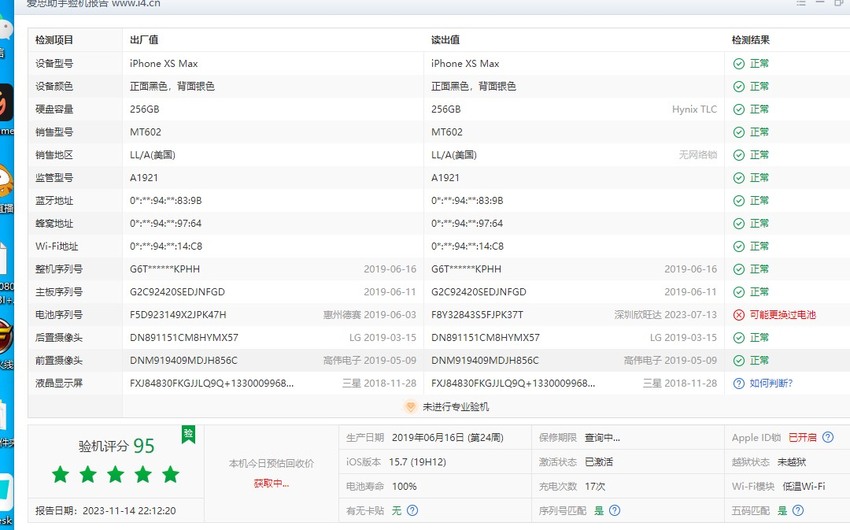The height and width of the screenshot is (530, 850).
Task: Click green check icon in 监管型号 row
Action: (x=739, y=178)
